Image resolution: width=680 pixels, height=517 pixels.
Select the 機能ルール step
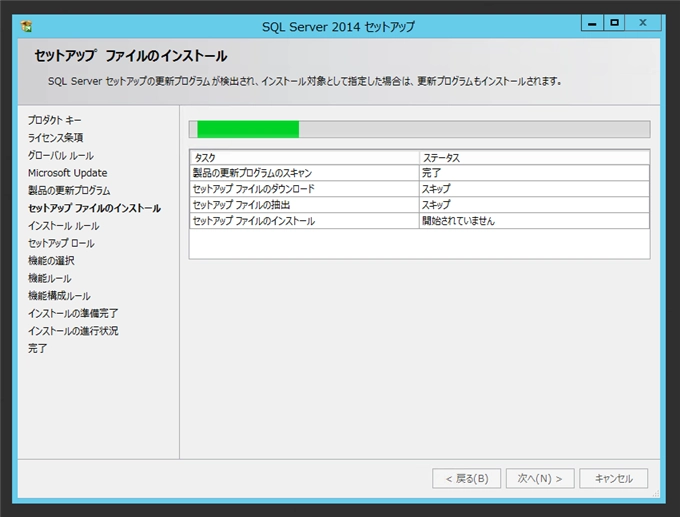(x=49, y=278)
